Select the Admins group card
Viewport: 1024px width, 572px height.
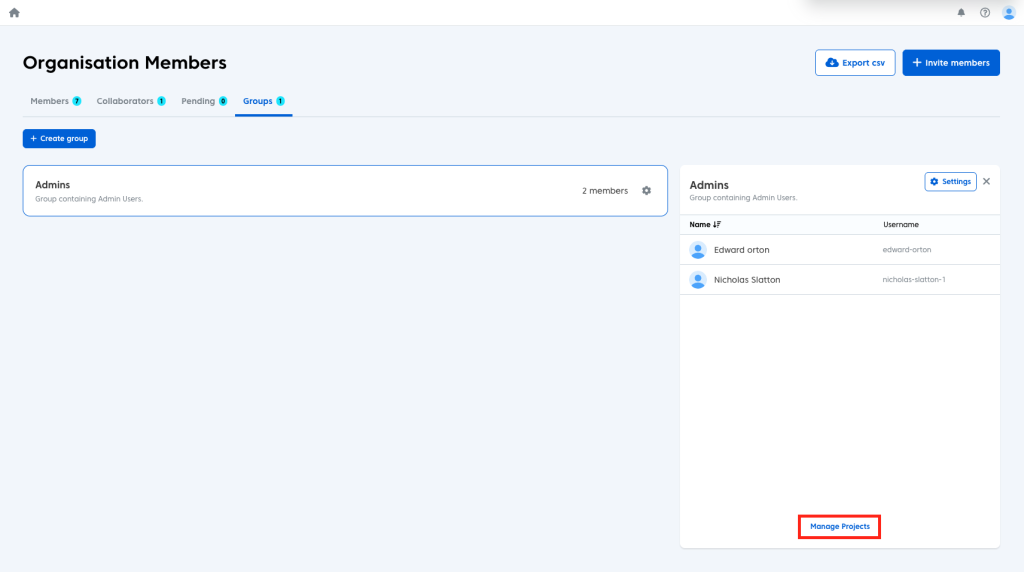coord(300,191)
